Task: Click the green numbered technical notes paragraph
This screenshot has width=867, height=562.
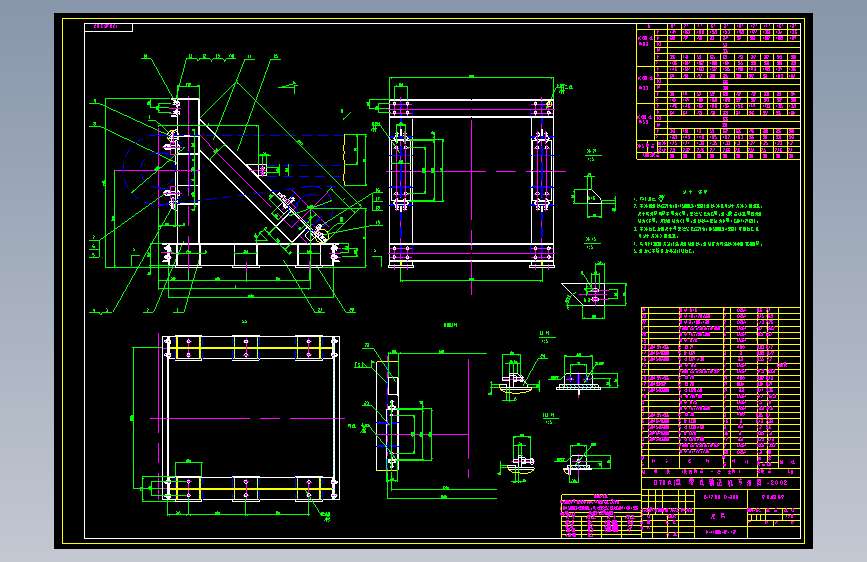Action: coord(698,224)
